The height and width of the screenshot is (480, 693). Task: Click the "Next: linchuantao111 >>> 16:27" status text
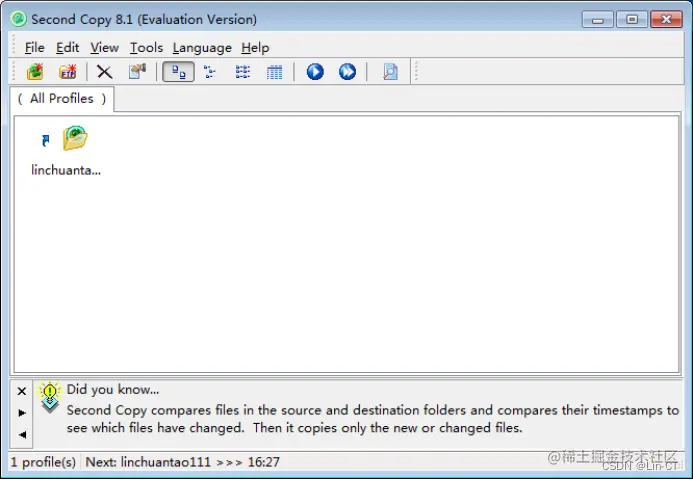click(x=183, y=462)
